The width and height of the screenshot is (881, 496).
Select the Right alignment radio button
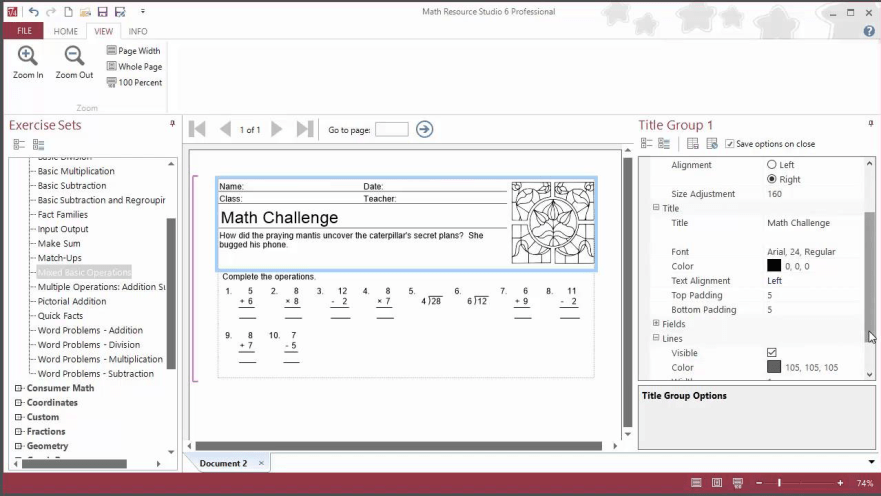tap(772, 180)
